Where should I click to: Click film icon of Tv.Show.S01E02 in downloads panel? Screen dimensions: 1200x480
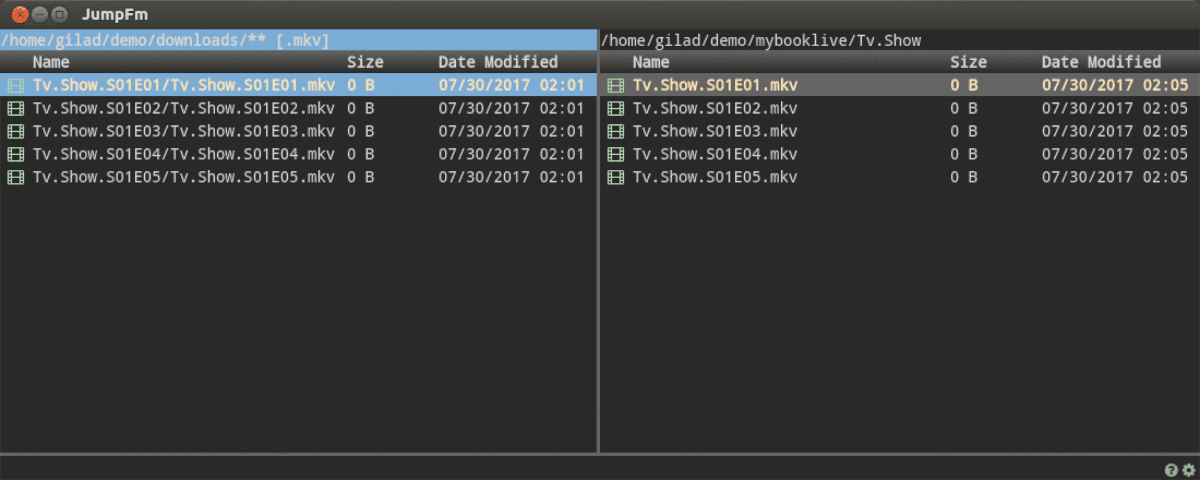coord(16,108)
